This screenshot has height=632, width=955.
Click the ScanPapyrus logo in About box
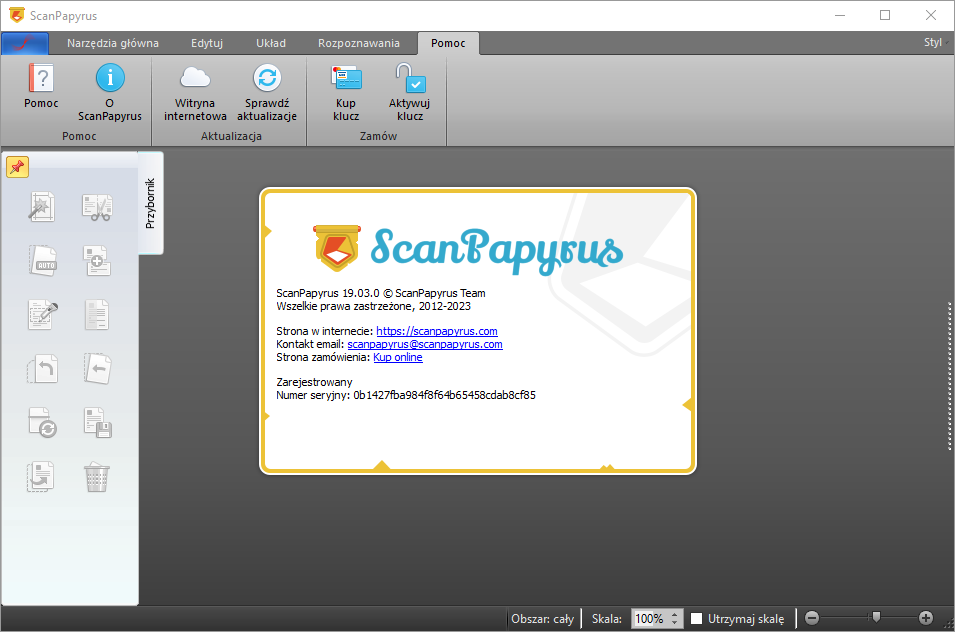coord(468,250)
